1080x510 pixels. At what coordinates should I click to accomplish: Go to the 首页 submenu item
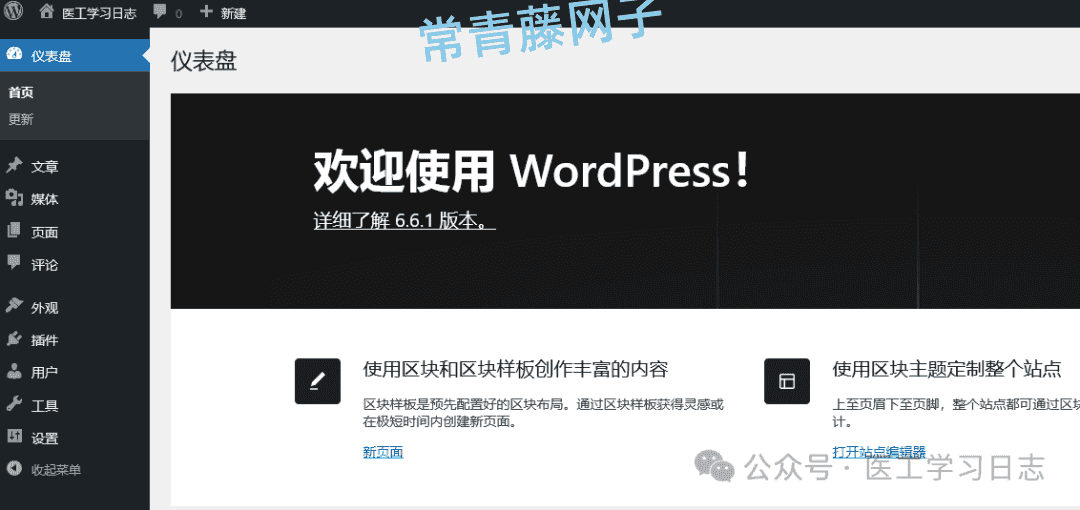click(x=21, y=92)
